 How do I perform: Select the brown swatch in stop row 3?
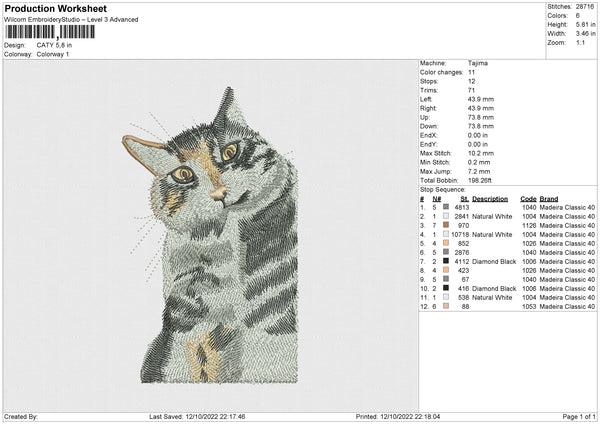click(x=446, y=225)
